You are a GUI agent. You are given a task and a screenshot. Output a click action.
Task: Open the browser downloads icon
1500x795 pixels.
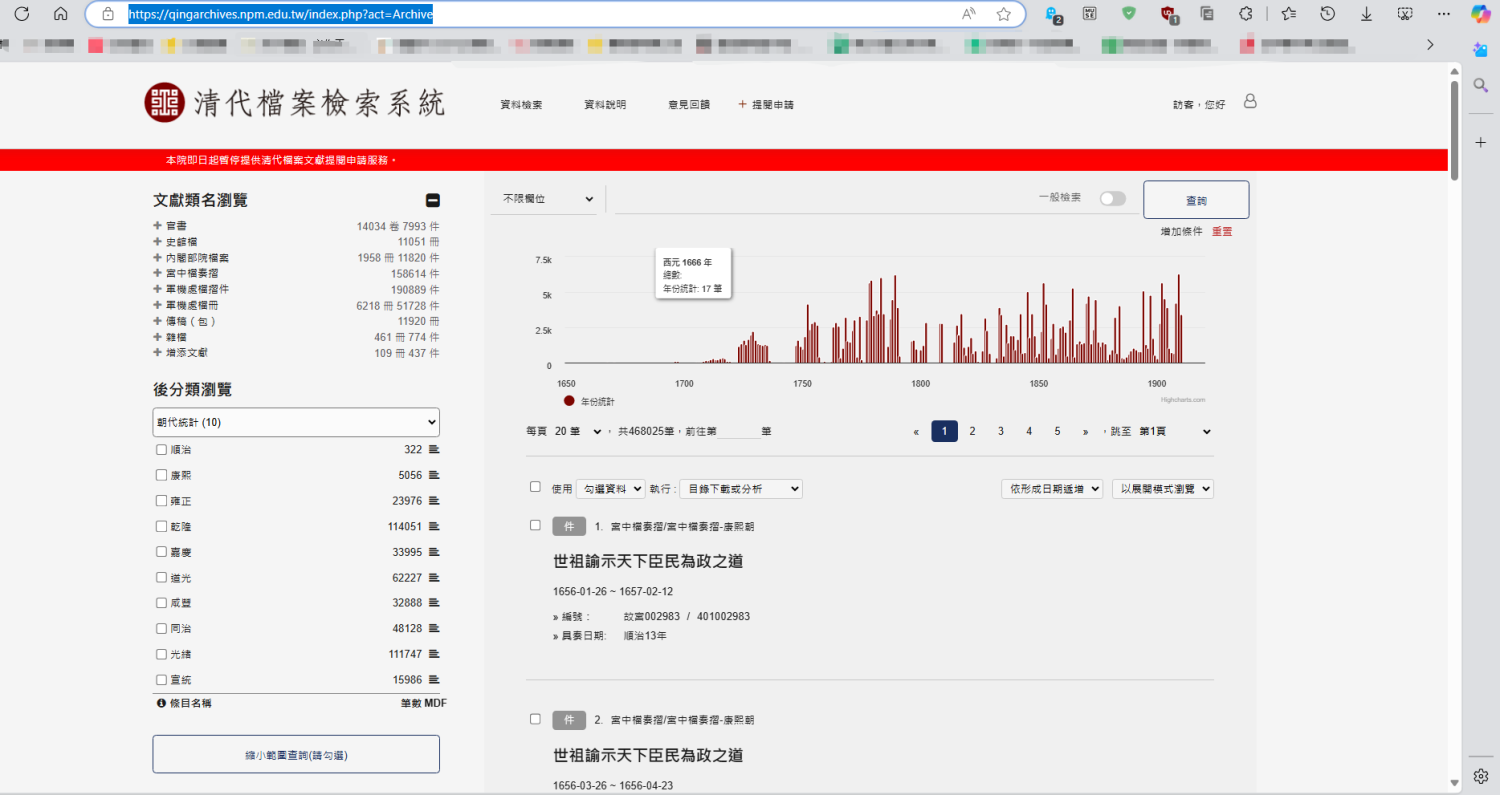pyautogui.click(x=1366, y=14)
